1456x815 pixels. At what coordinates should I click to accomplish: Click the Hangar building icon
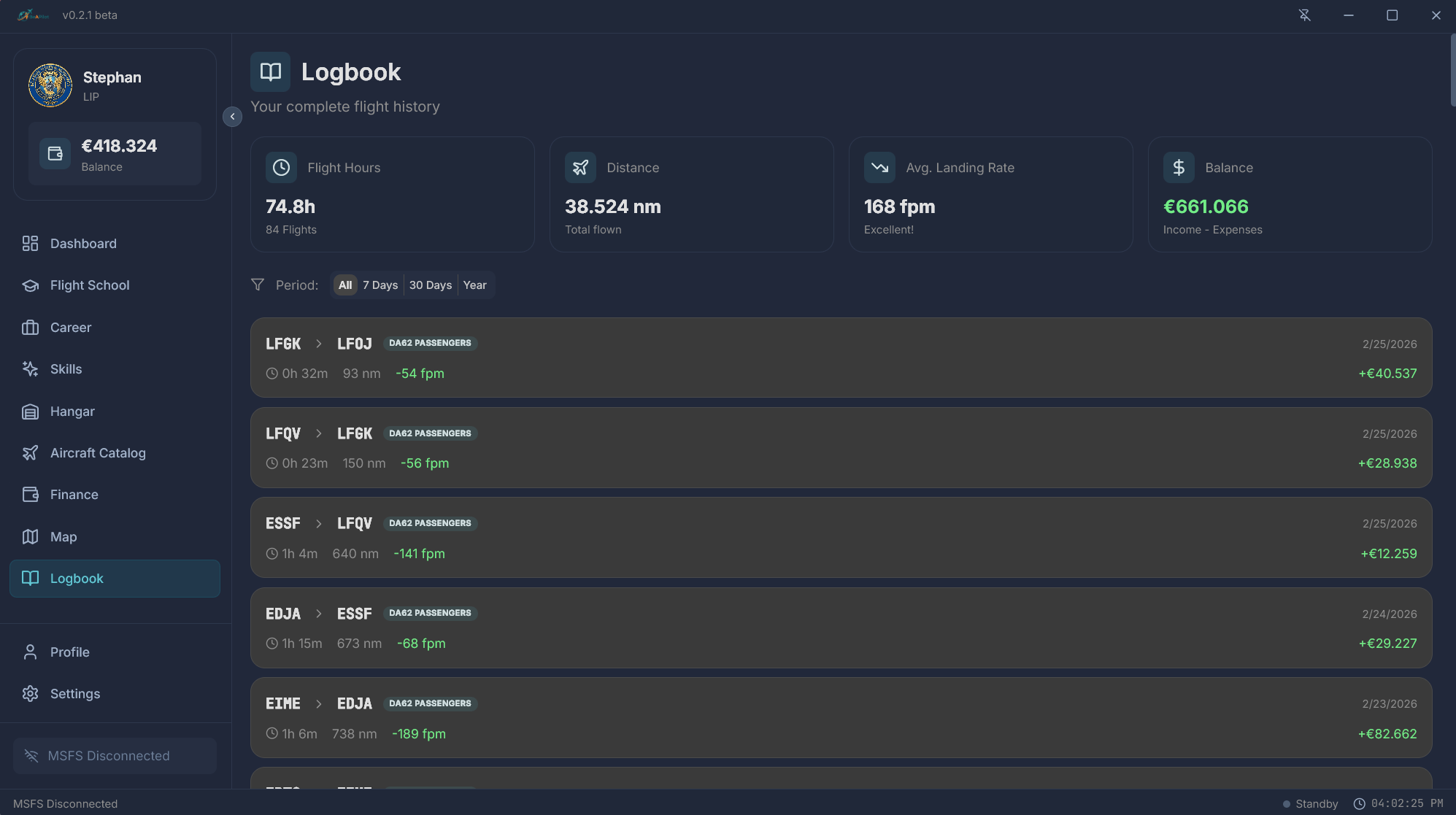tap(30, 412)
